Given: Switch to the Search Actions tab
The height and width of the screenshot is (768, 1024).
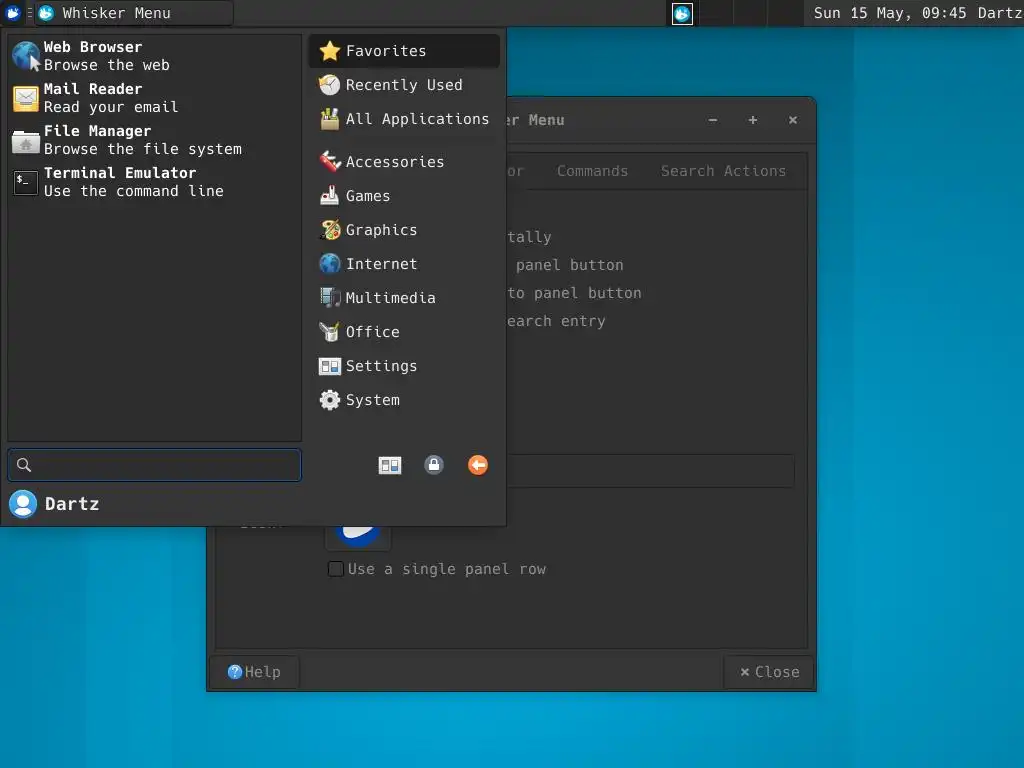Looking at the screenshot, I should click(x=723, y=171).
